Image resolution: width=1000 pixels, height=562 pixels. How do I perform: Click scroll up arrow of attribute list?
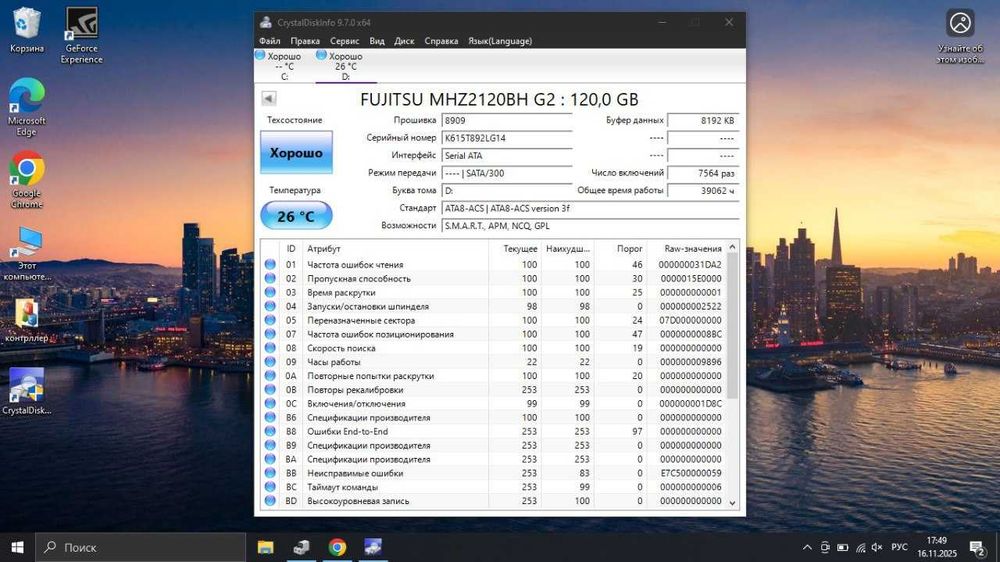(x=732, y=248)
